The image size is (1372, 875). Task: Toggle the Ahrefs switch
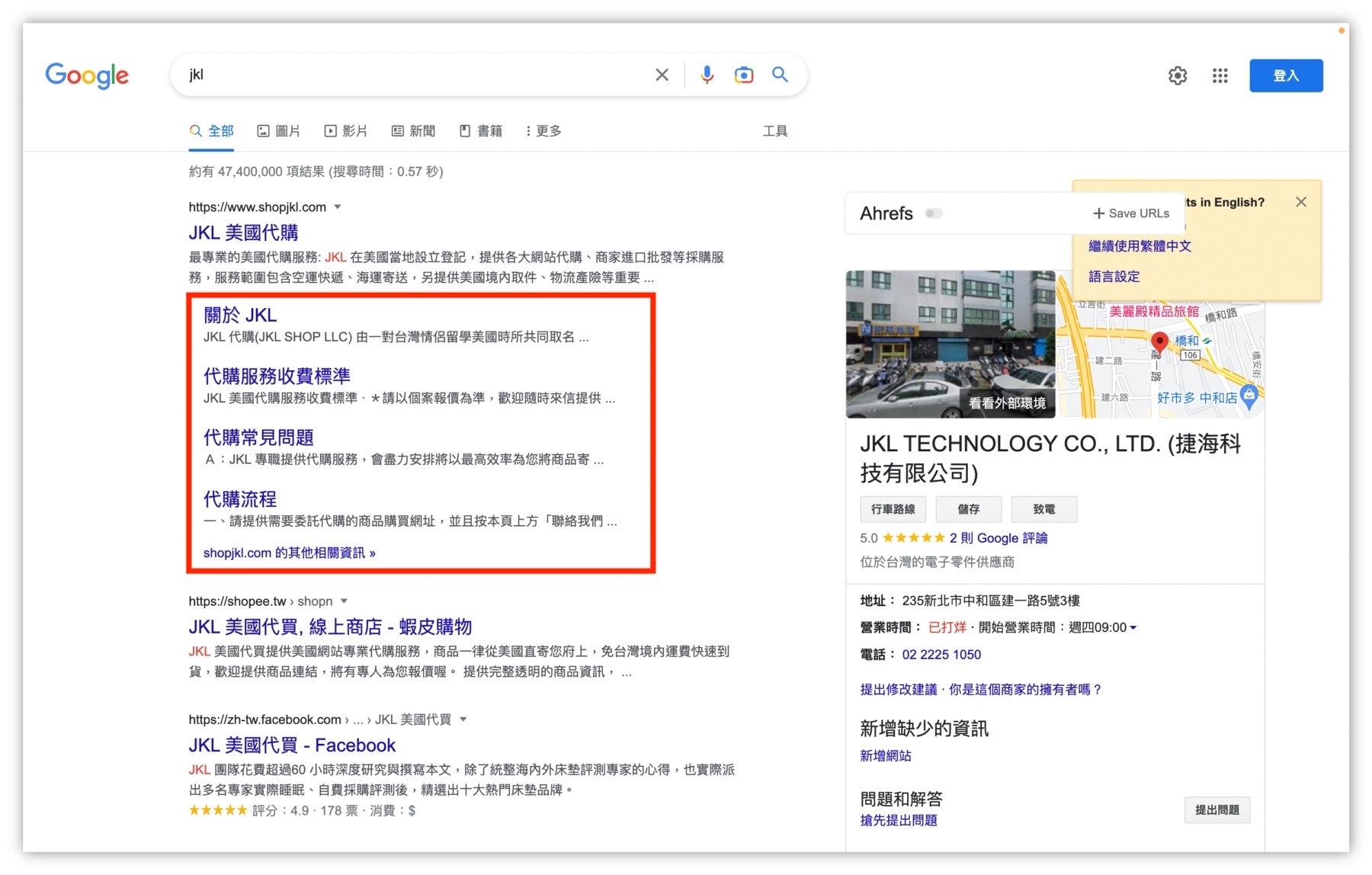(x=933, y=213)
